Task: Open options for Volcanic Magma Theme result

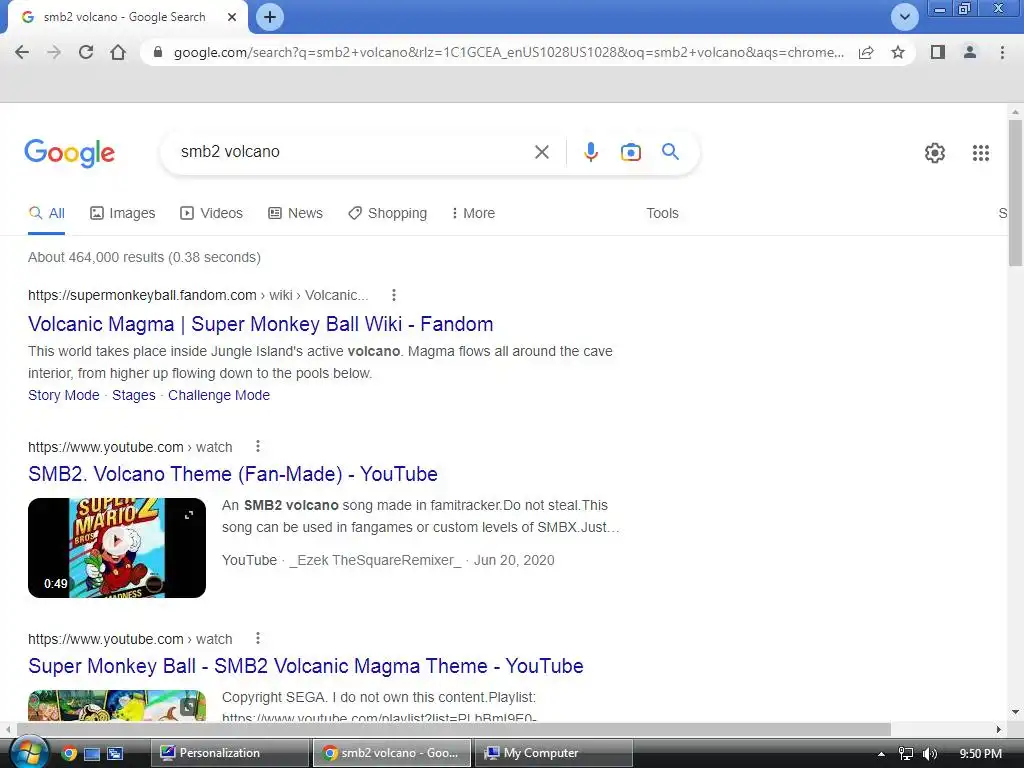Action: 258,639
